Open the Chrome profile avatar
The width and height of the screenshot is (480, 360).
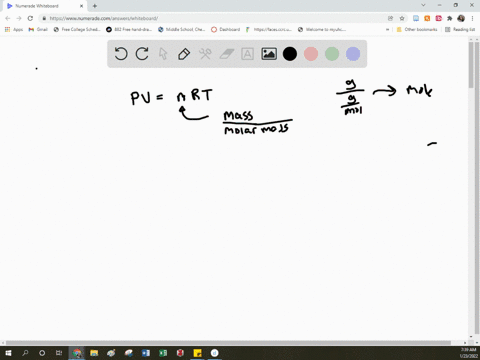[x=461, y=18]
